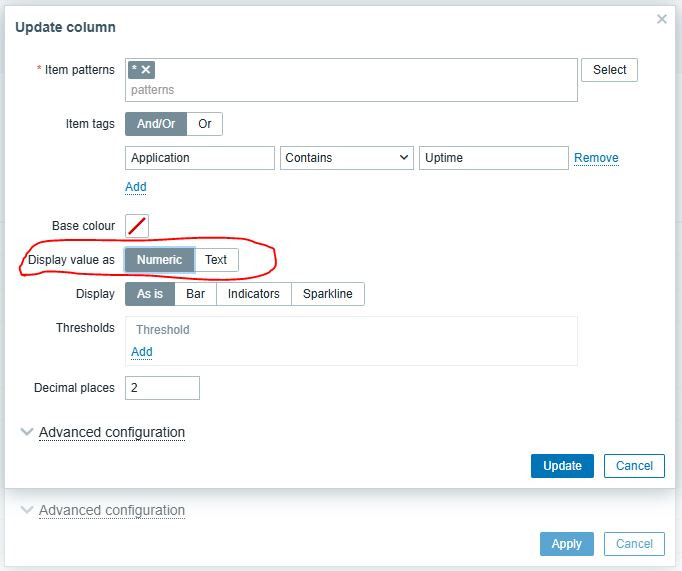Click the Decimal places input field
The width and height of the screenshot is (682, 571).
point(162,388)
